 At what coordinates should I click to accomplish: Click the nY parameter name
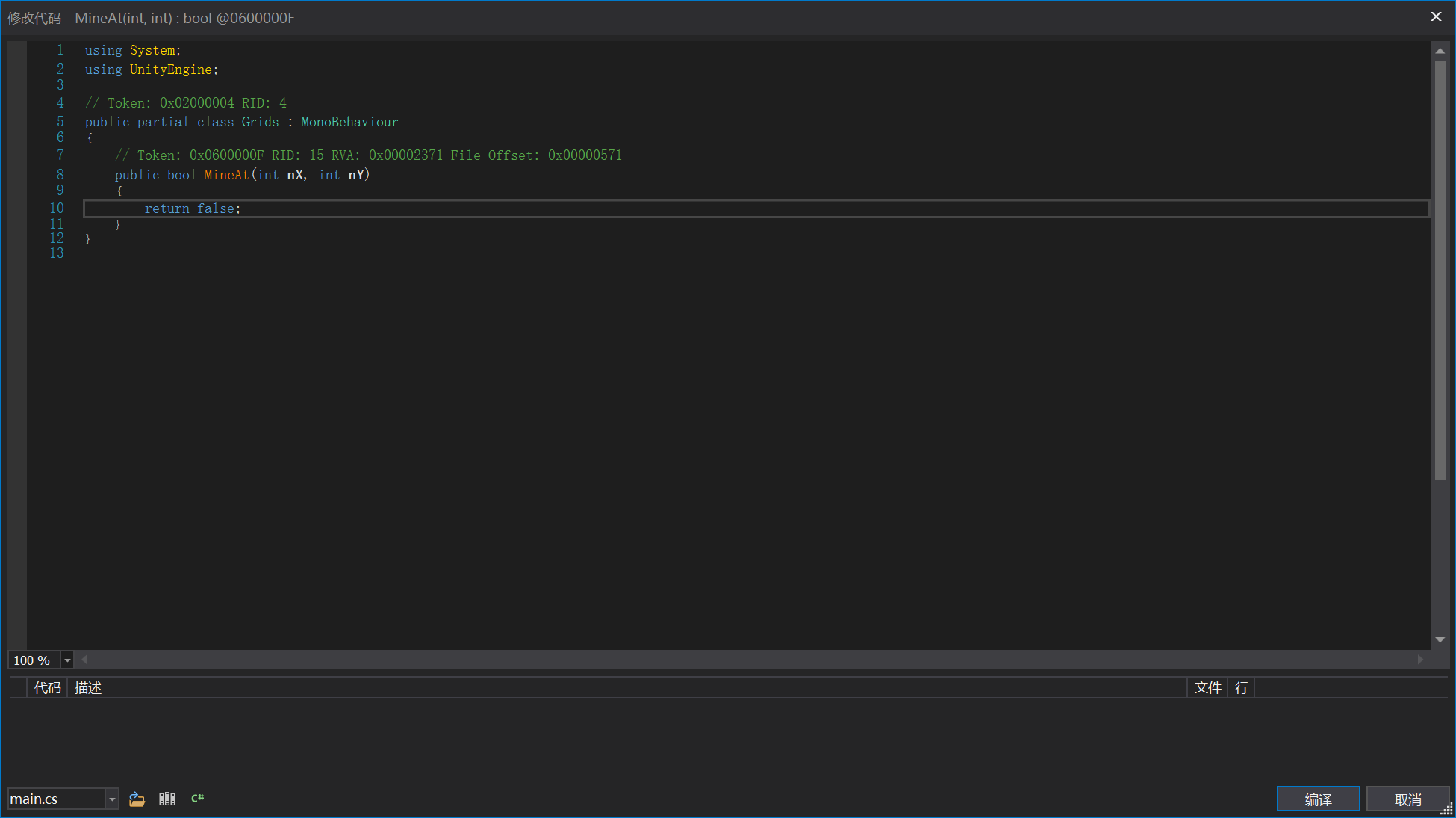[356, 175]
